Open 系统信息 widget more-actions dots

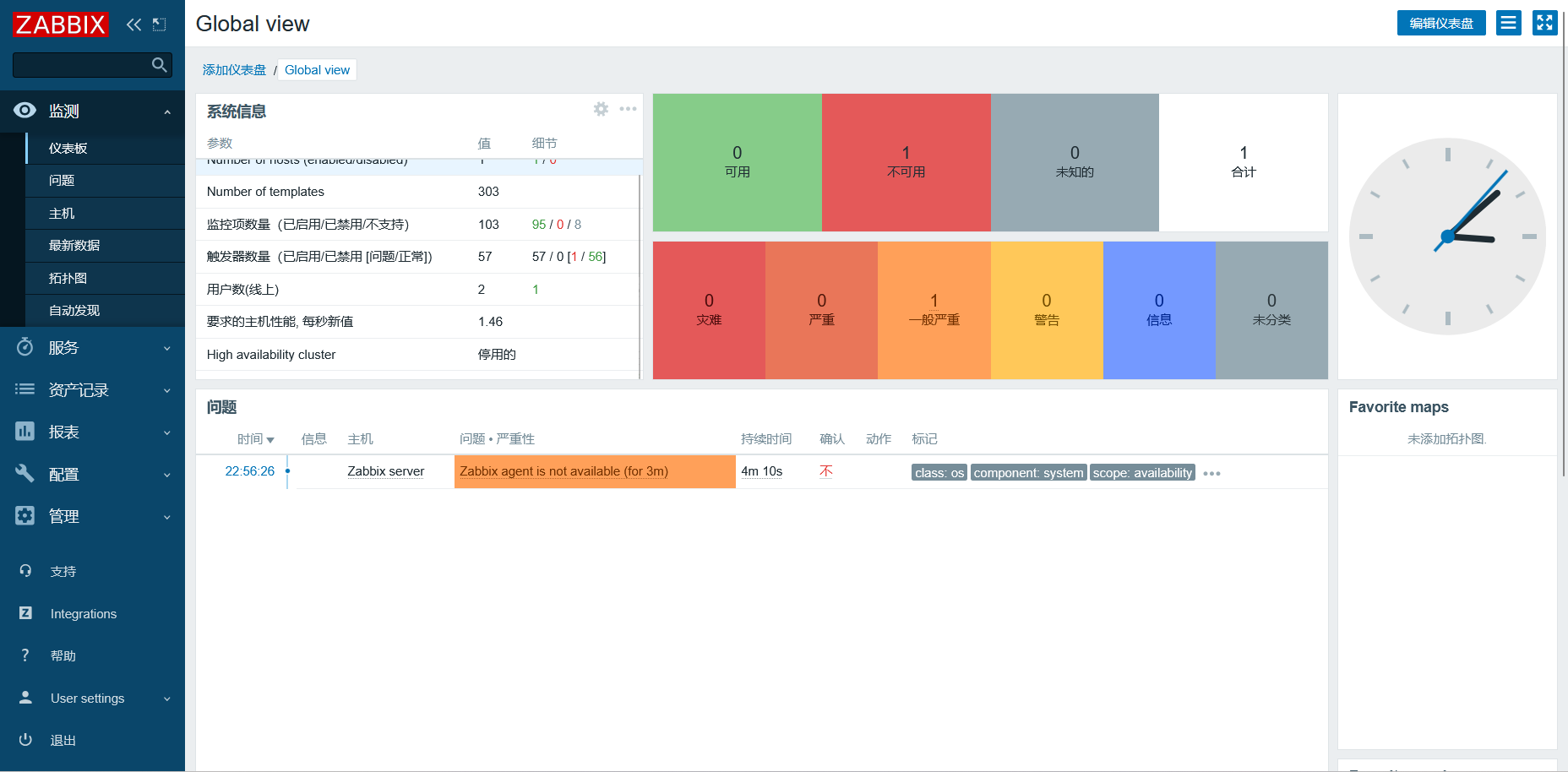tap(628, 109)
